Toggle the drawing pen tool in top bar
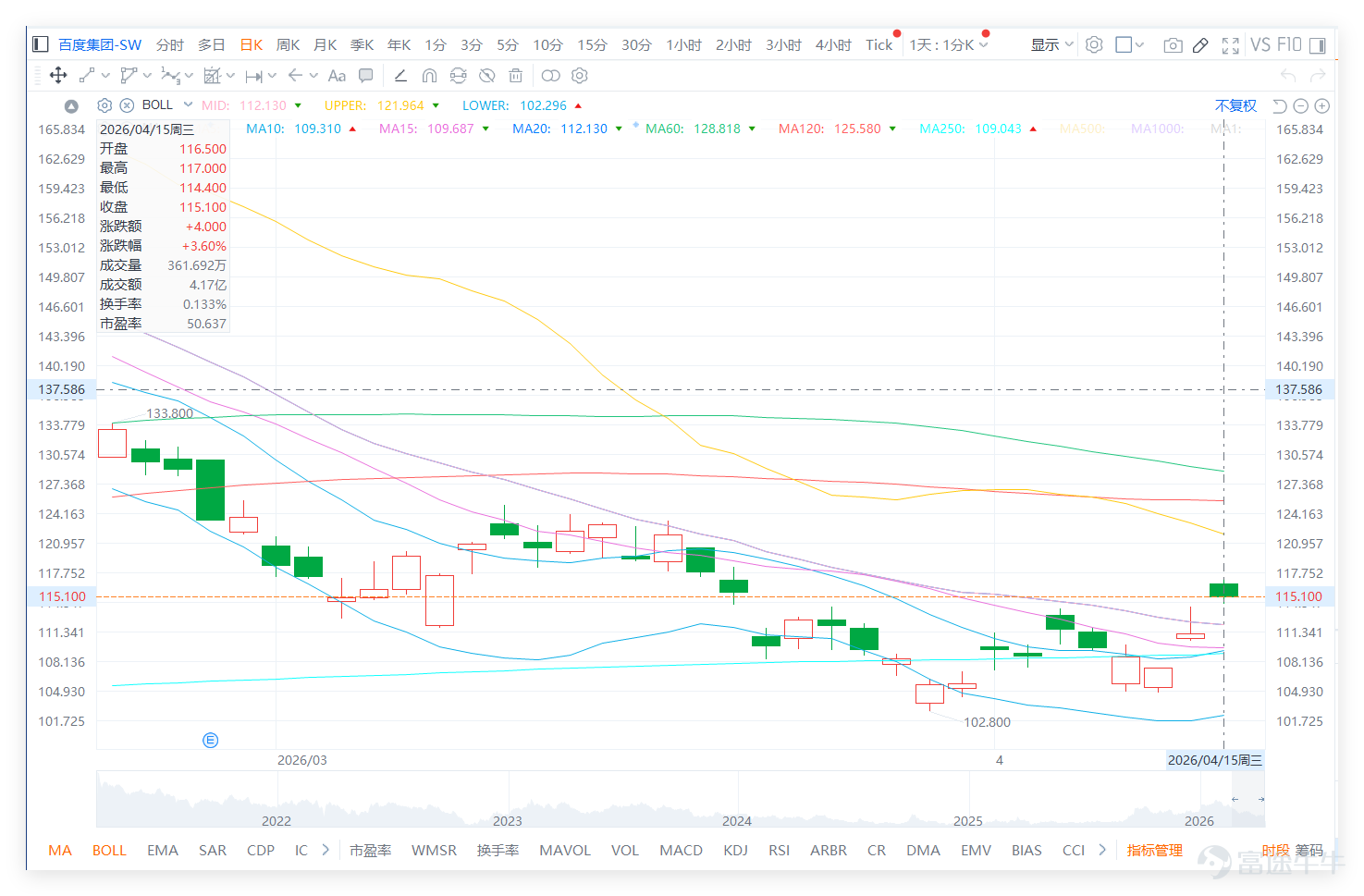Viewport: 1364px width, 896px height. tap(1200, 44)
